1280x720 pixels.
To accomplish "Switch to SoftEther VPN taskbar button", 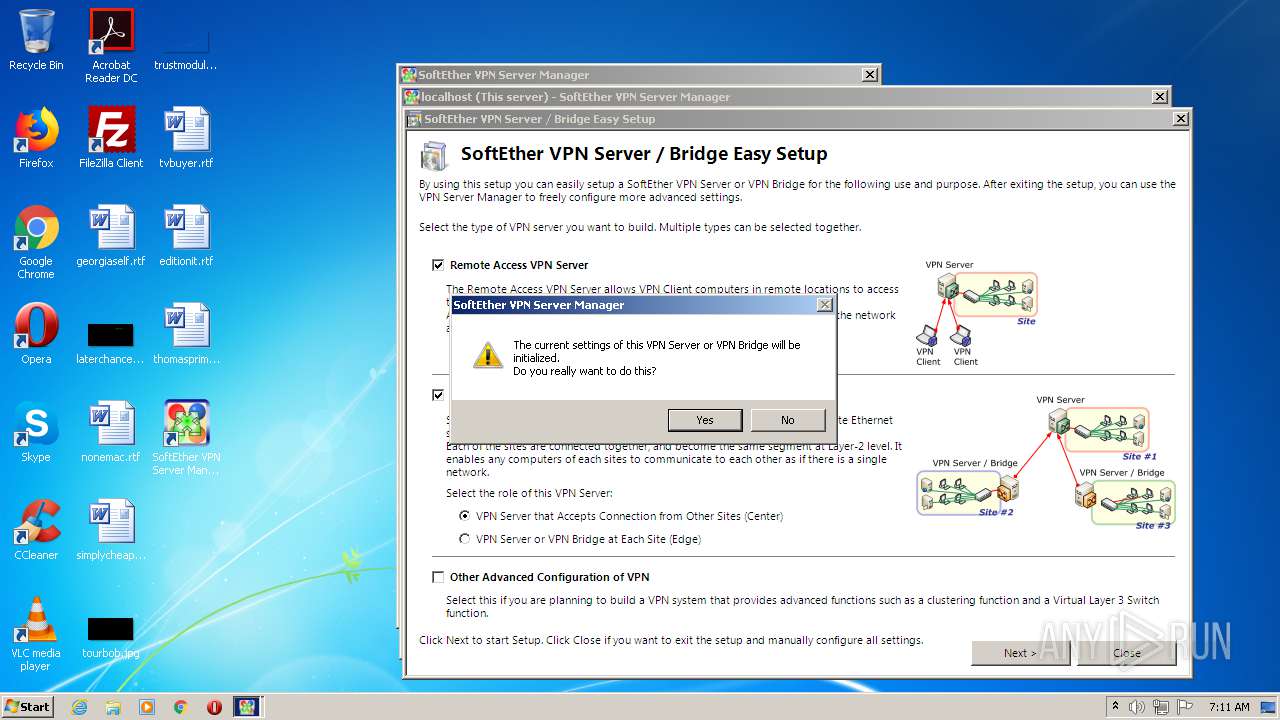I will [x=247, y=707].
